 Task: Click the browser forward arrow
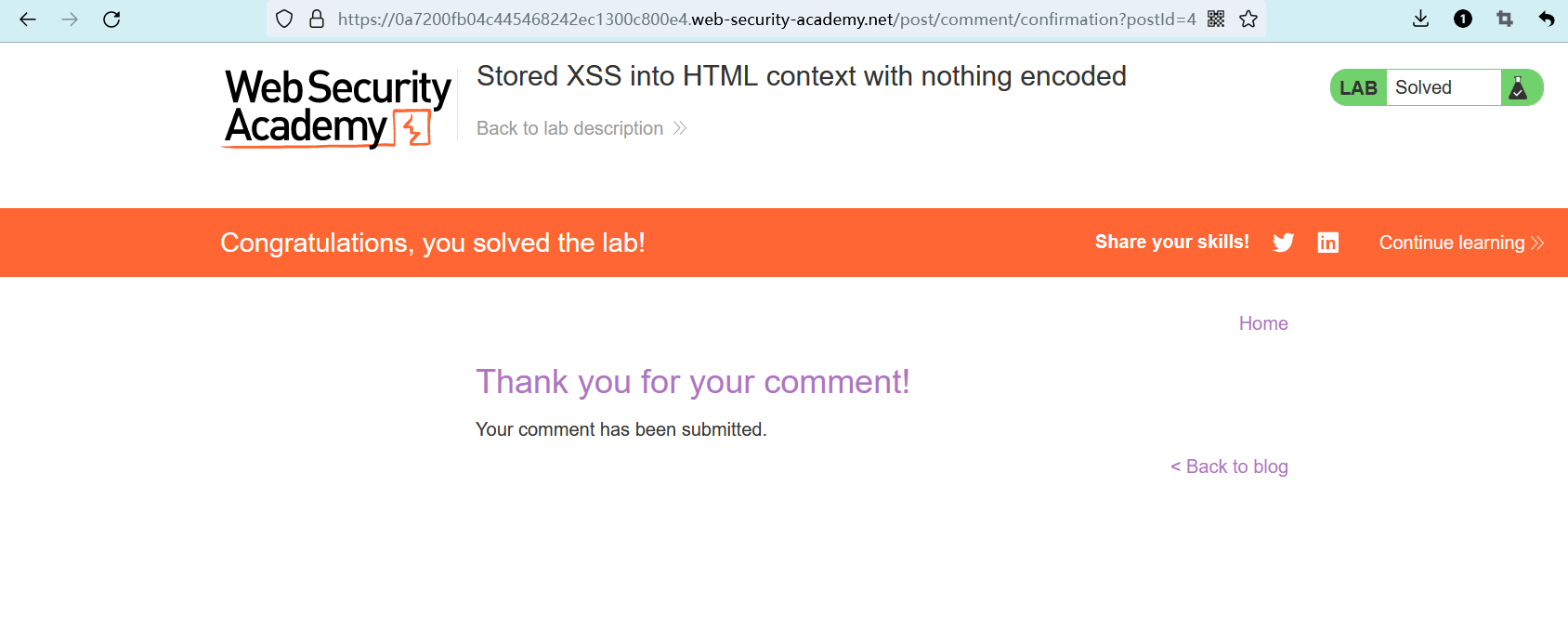70,20
